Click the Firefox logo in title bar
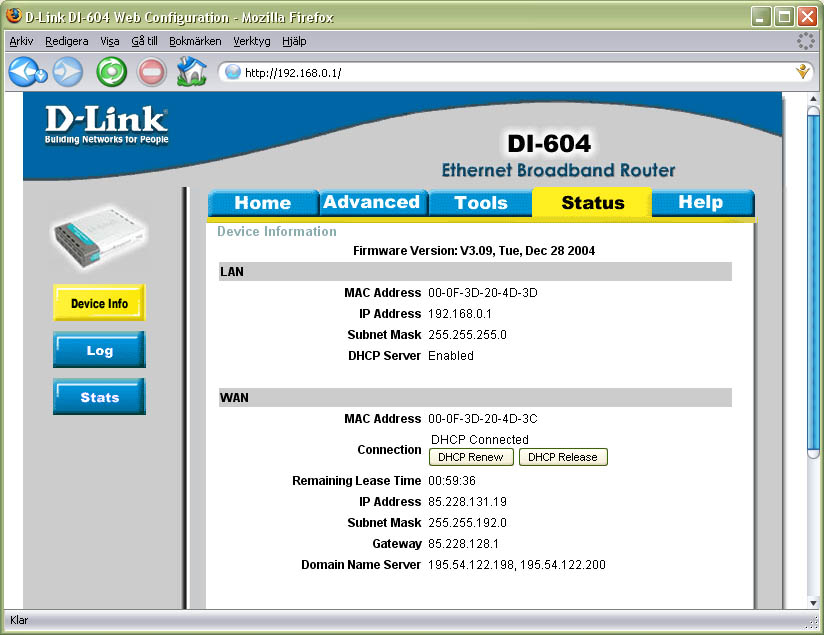The image size is (824, 635). tap(14, 15)
